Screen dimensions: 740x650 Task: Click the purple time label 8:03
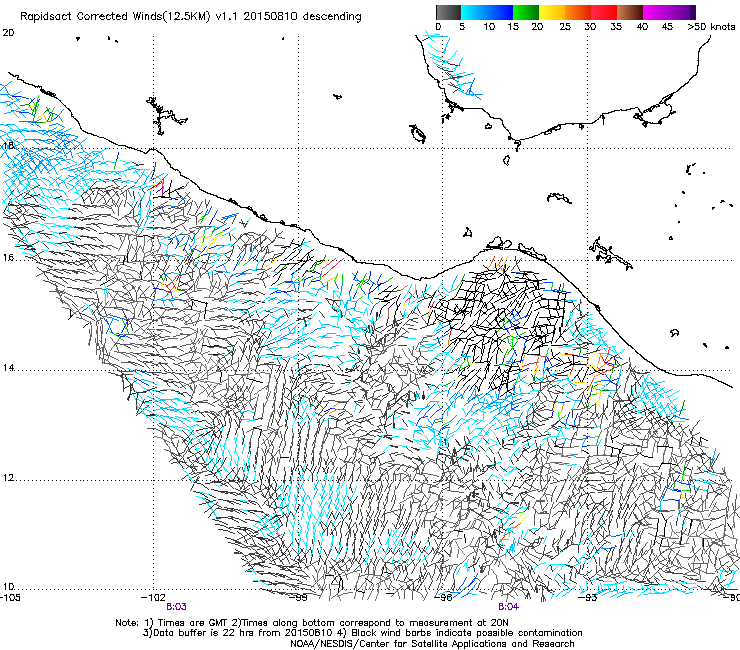pyautogui.click(x=176, y=607)
